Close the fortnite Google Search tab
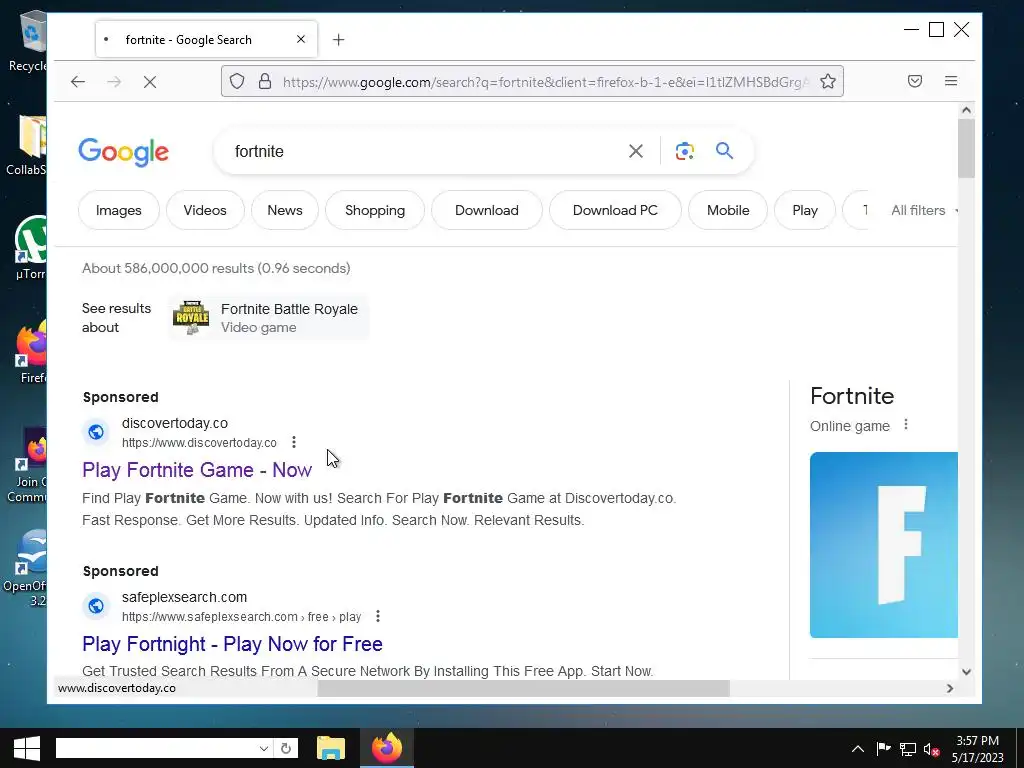Viewport: 1024px width, 768px height. click(300, 39)
